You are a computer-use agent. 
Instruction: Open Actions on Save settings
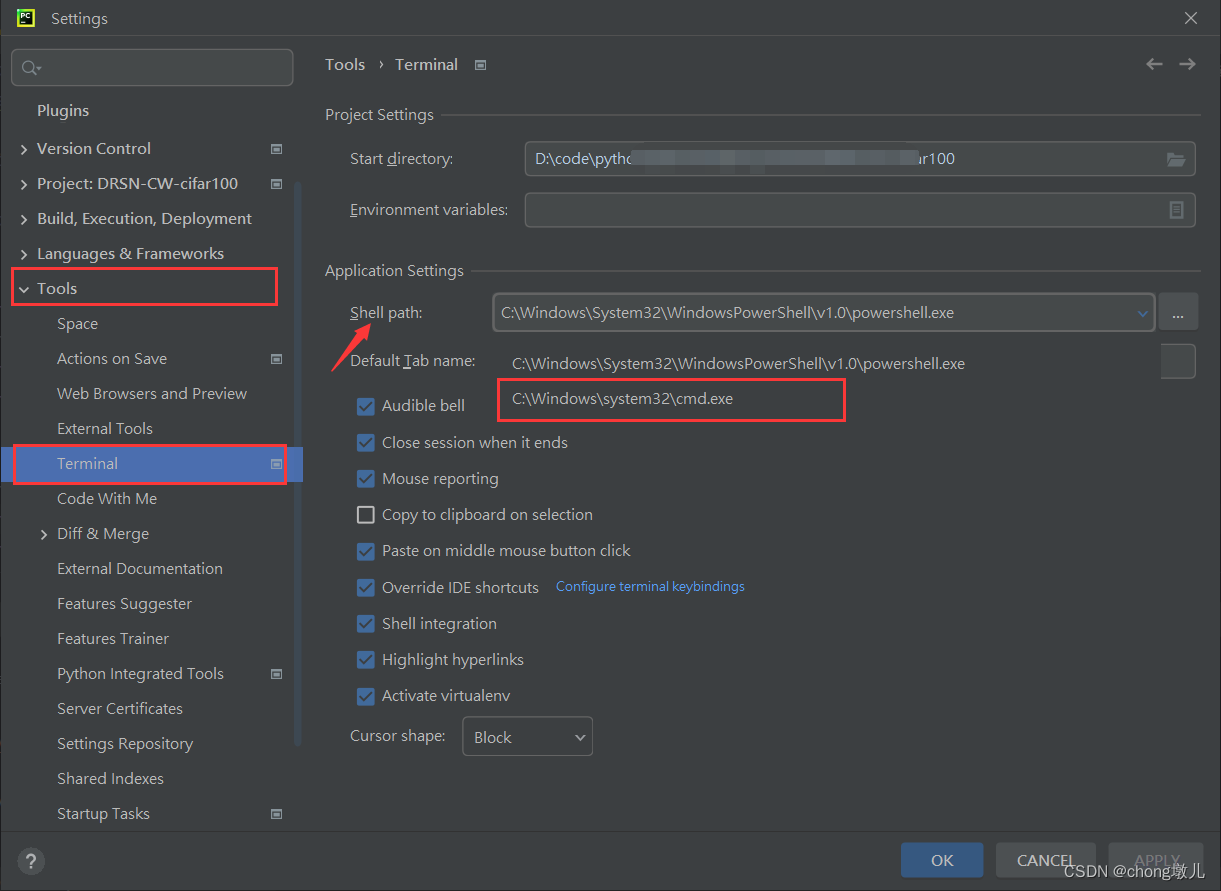pos(112,359)
